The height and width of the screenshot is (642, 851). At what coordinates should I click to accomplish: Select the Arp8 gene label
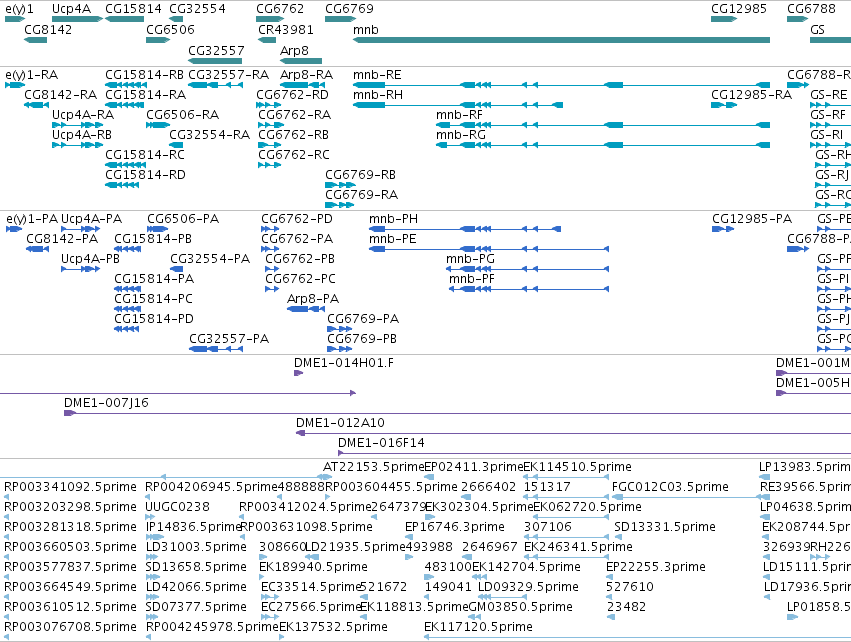(294, 50)
